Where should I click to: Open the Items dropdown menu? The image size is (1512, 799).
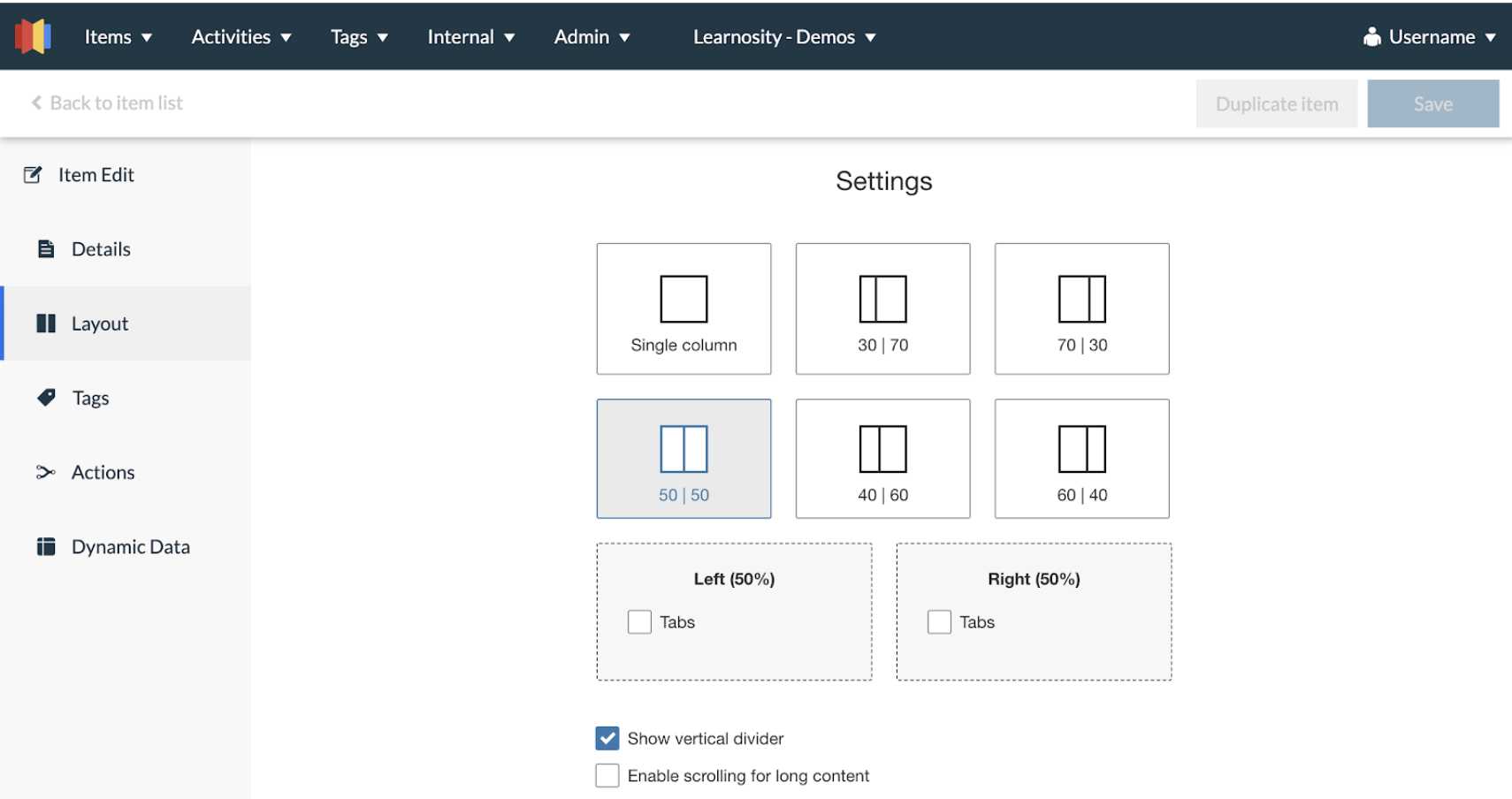118,36
